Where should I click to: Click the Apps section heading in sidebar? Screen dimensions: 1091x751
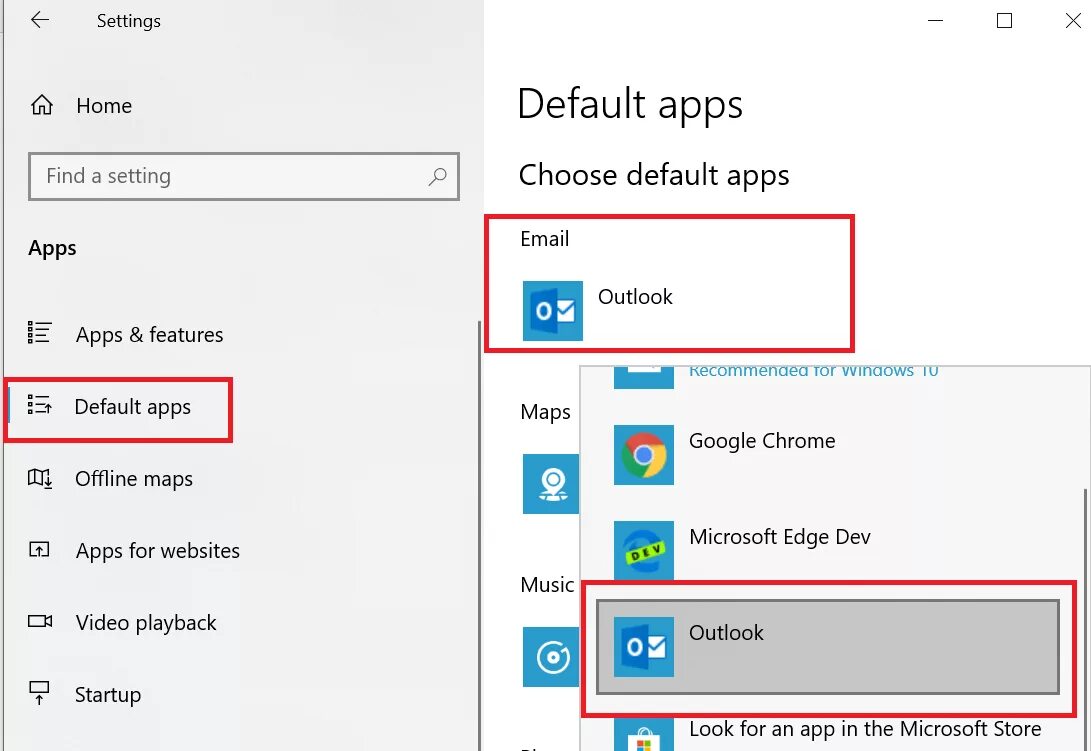52,248
